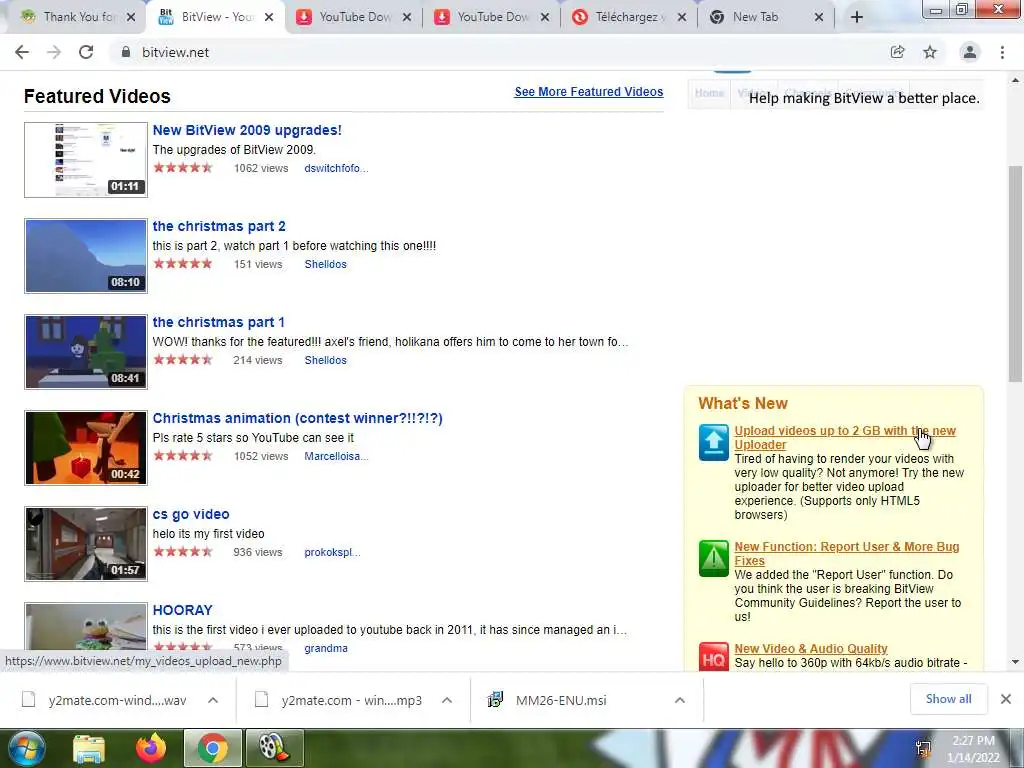Image resolution: width=1024 pixels, height=768 pixels.
Task: Rate New BitView 2009 upgrades with stars
Action: pos(183,168)
